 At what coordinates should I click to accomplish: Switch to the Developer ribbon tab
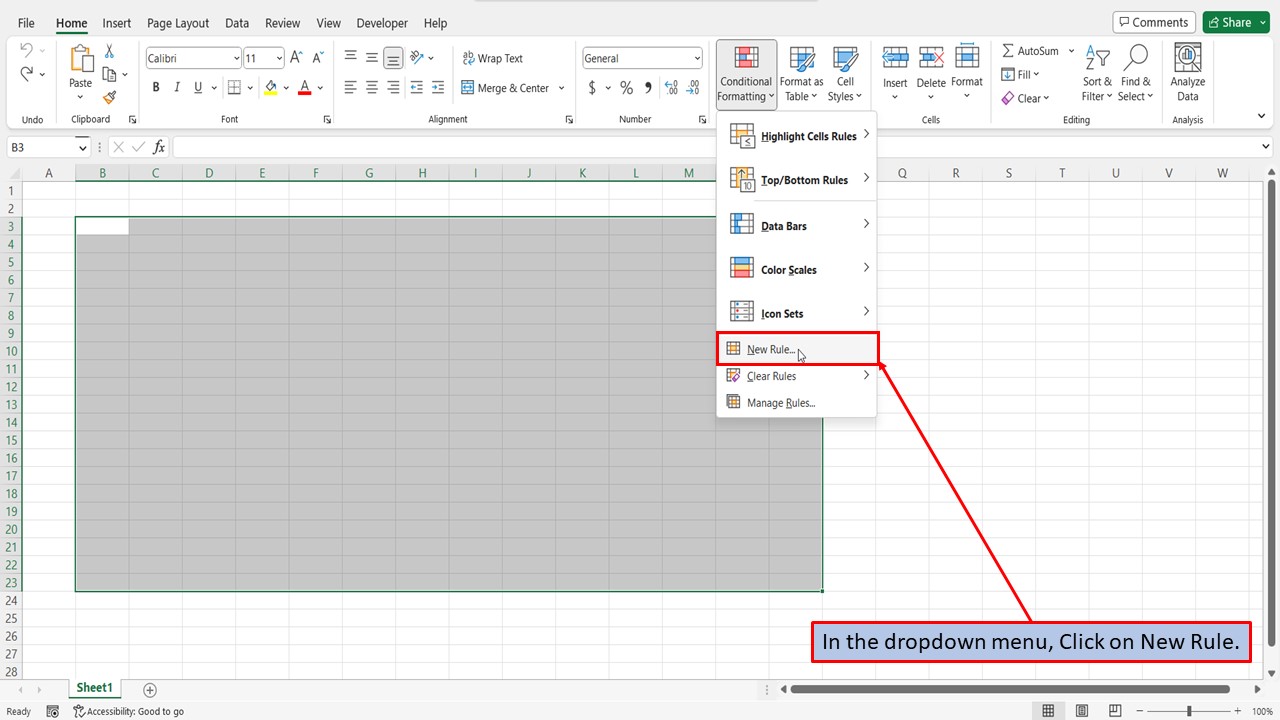click(x=381, y=23)
